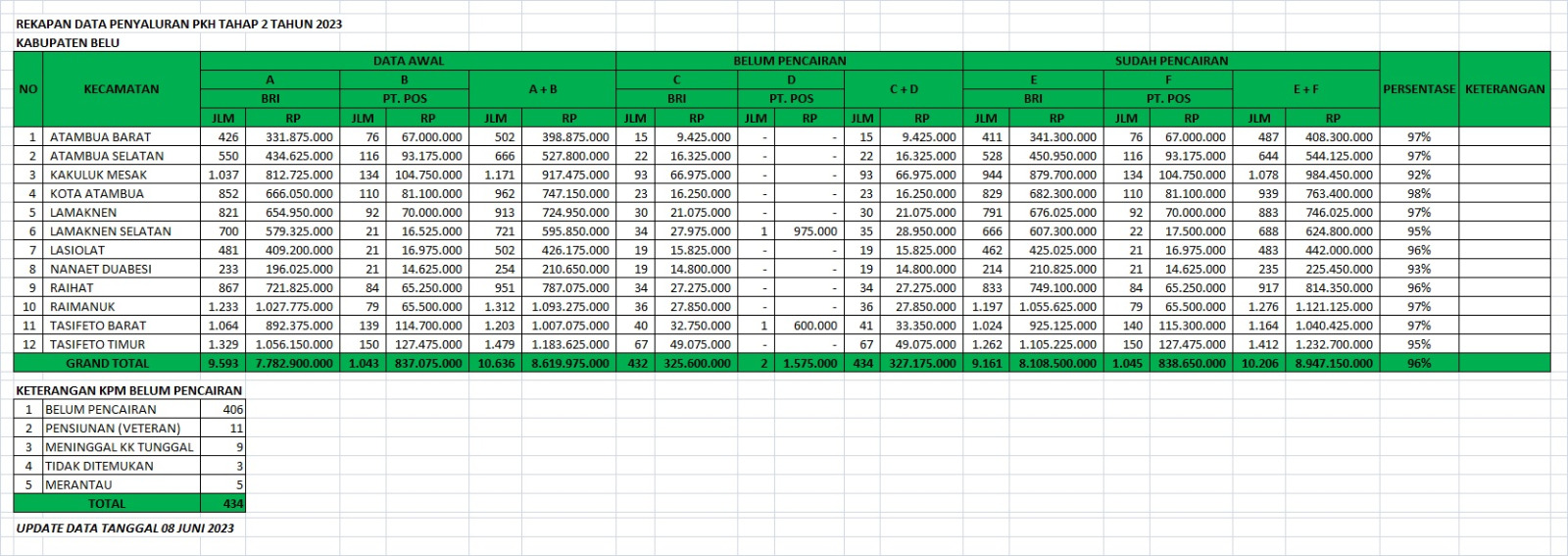This screenshot has width=1568, height=556.
Task: Select the title cell 'REKAPAN DATA PENYALURAN PKH TAHAP 2 TAHUN 2023'
Action: pyautogui.click(x=179, y=25)
